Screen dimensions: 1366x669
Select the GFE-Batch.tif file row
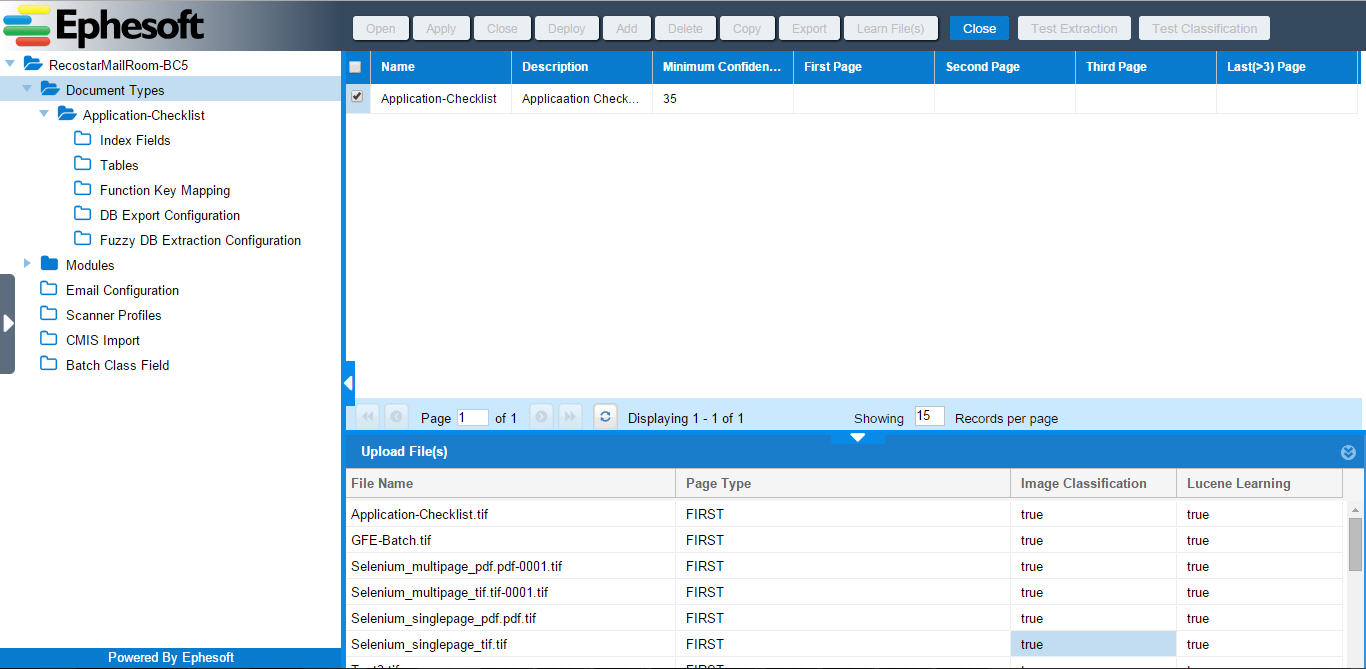pos(844,540)
